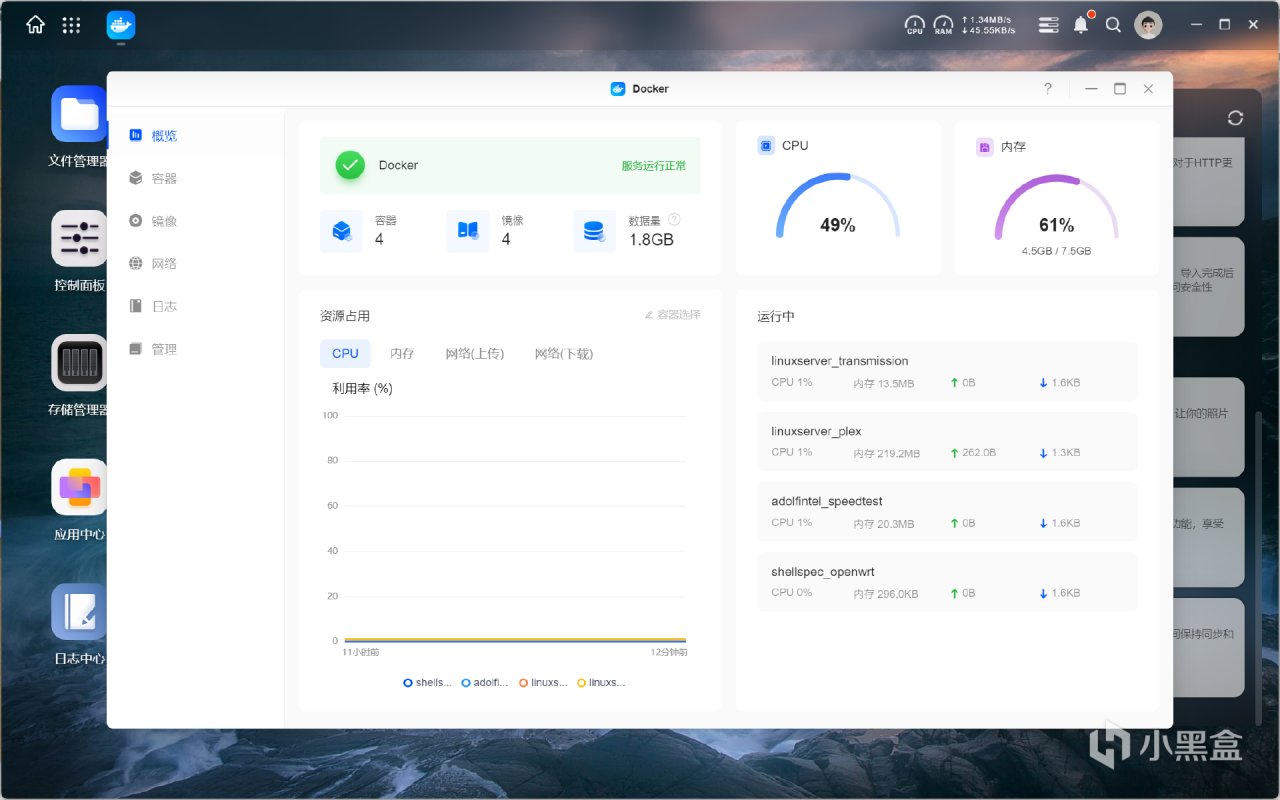Check the RAM gauge icon in system tray

943,25
